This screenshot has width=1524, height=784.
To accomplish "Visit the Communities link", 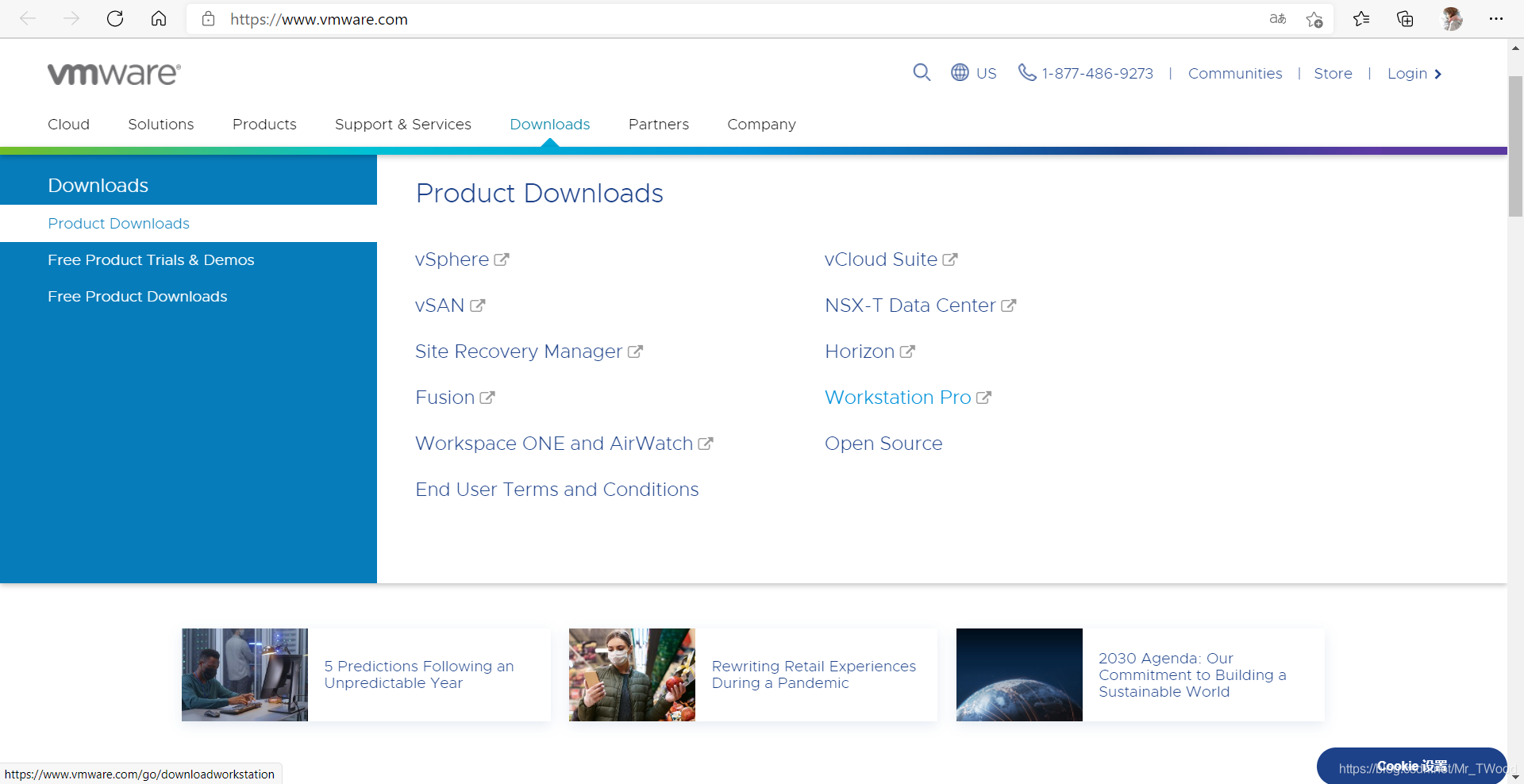I will point(1235,74).
